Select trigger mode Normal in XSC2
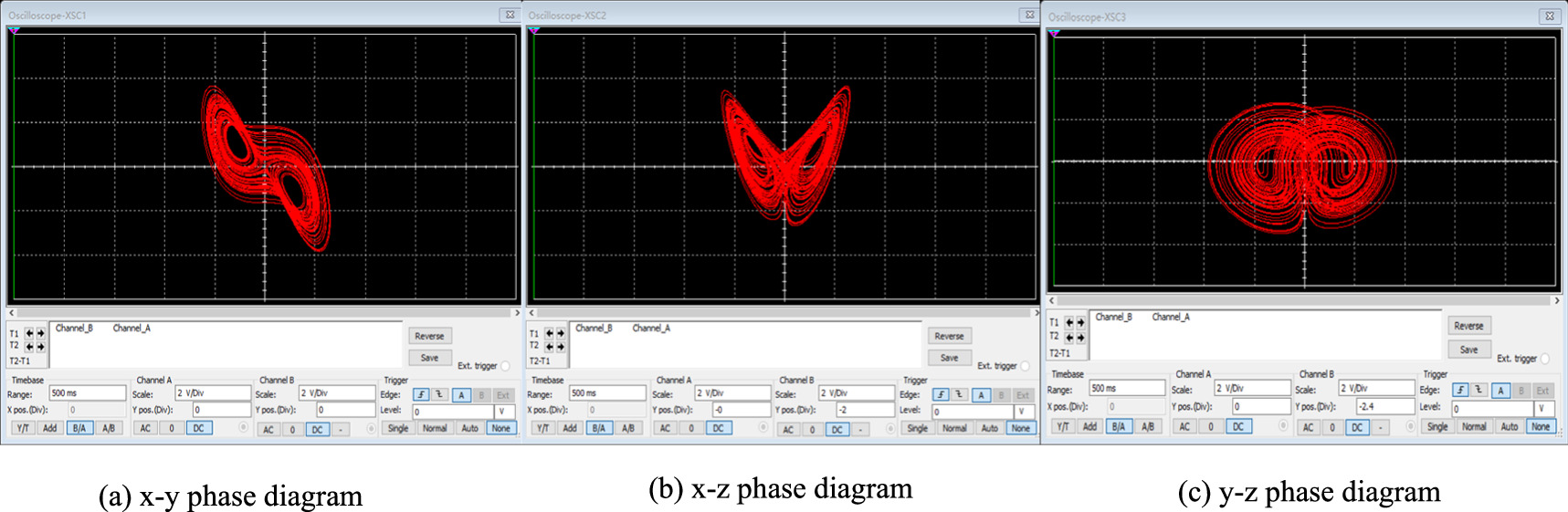Image resolution: width=1568 pixels, height=512 pixels. click(x=954, y=428)
